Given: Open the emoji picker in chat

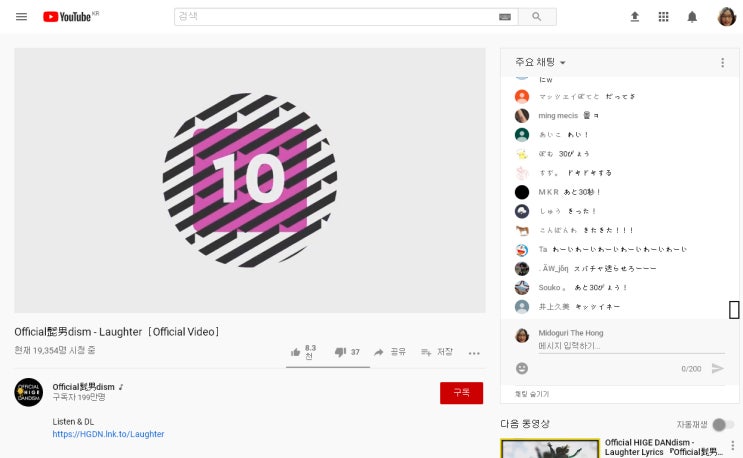Looking at the screenshot, I should click(522, 368).
